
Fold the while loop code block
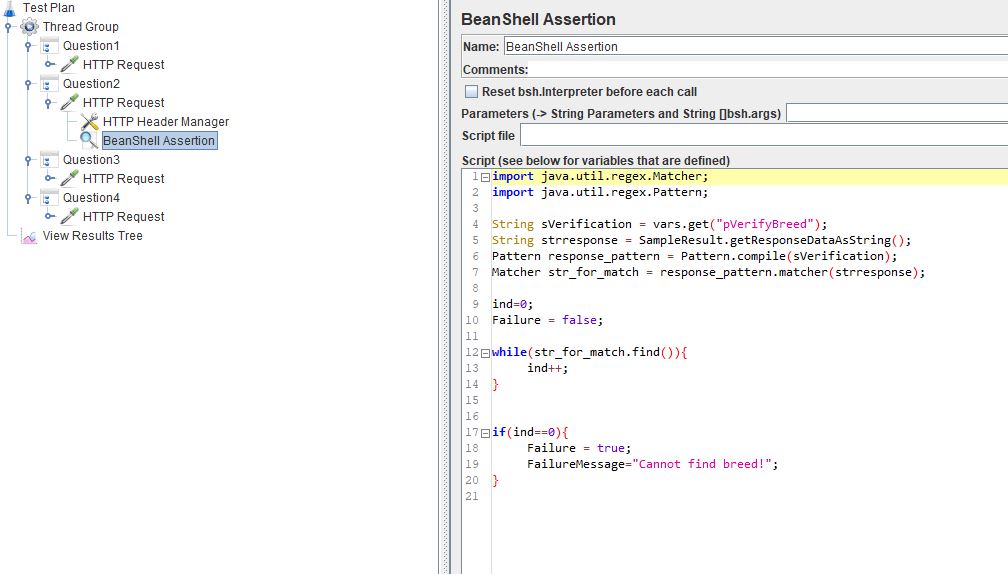point(485,353)
